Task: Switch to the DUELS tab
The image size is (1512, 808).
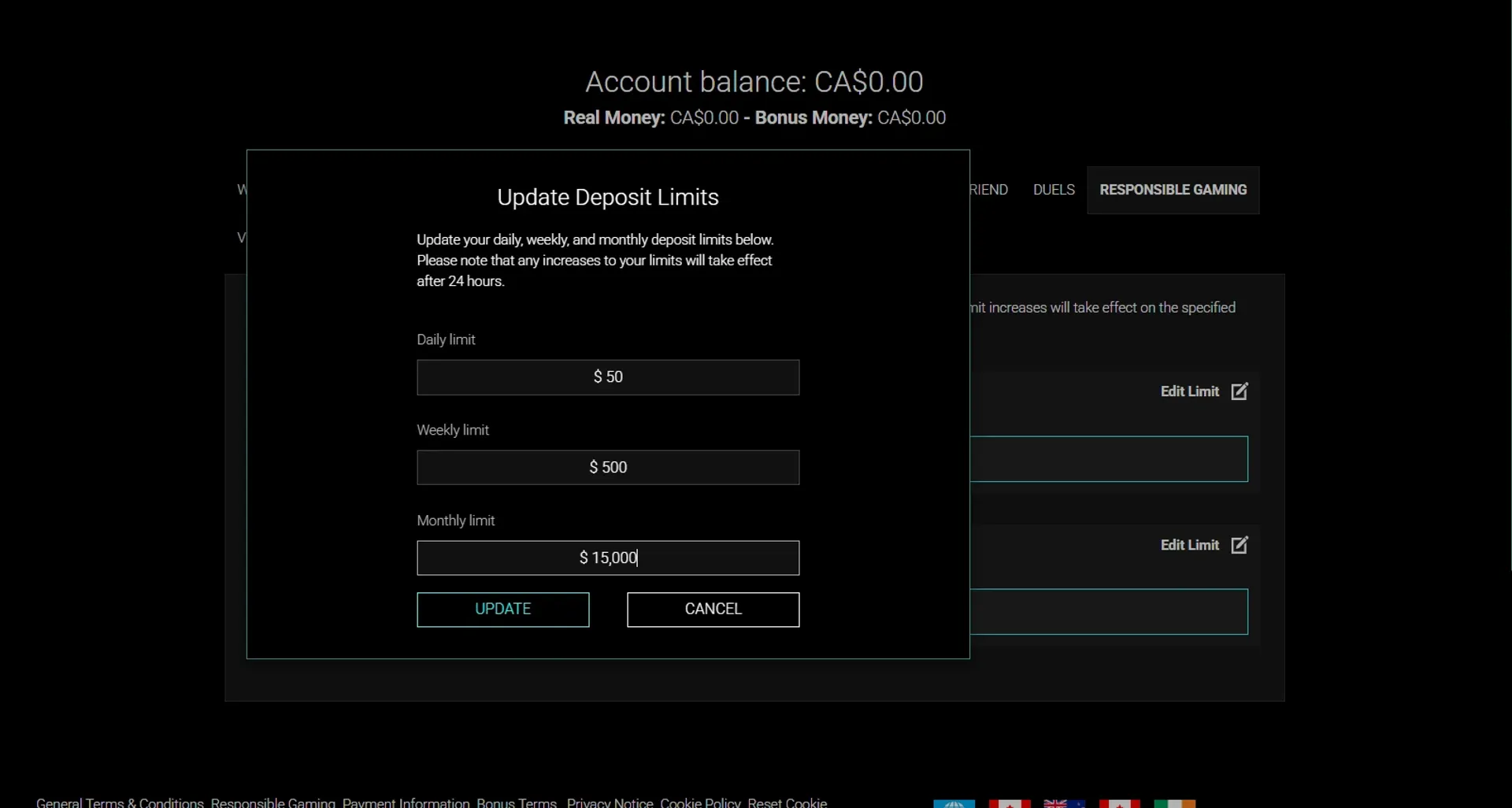Action: coord(1054,190)
